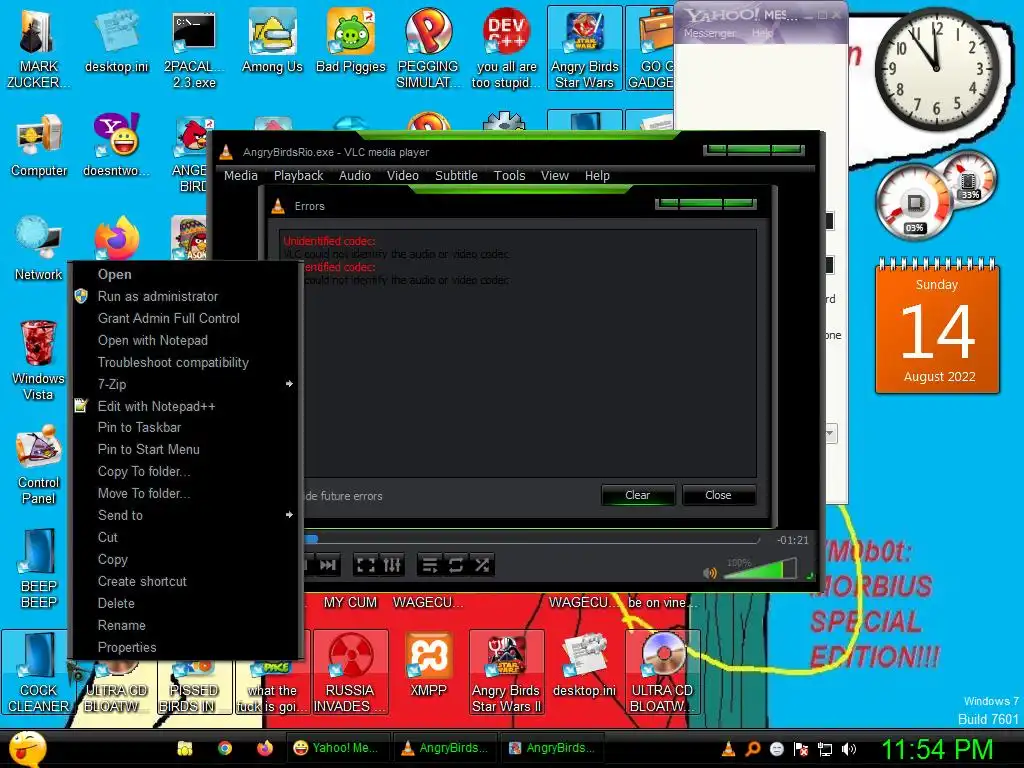Toggle the VLC loop button
This screenshot has height=768, width=1024.
pos(456,565)
